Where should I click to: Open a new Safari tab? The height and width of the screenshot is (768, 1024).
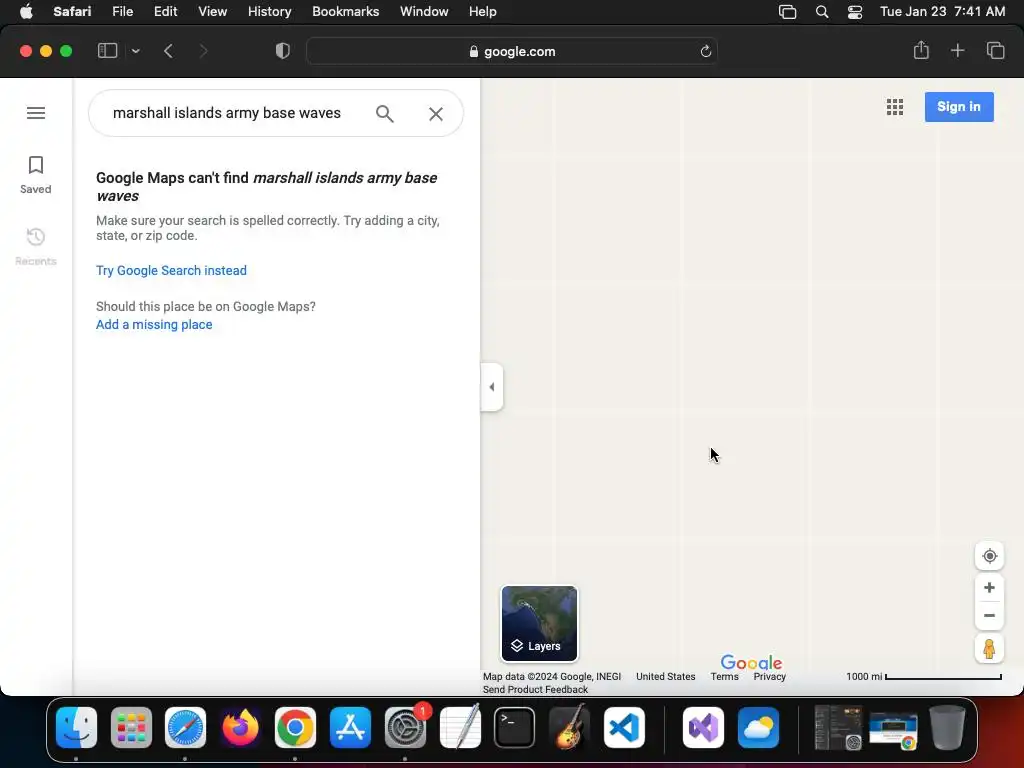point(957,50)
